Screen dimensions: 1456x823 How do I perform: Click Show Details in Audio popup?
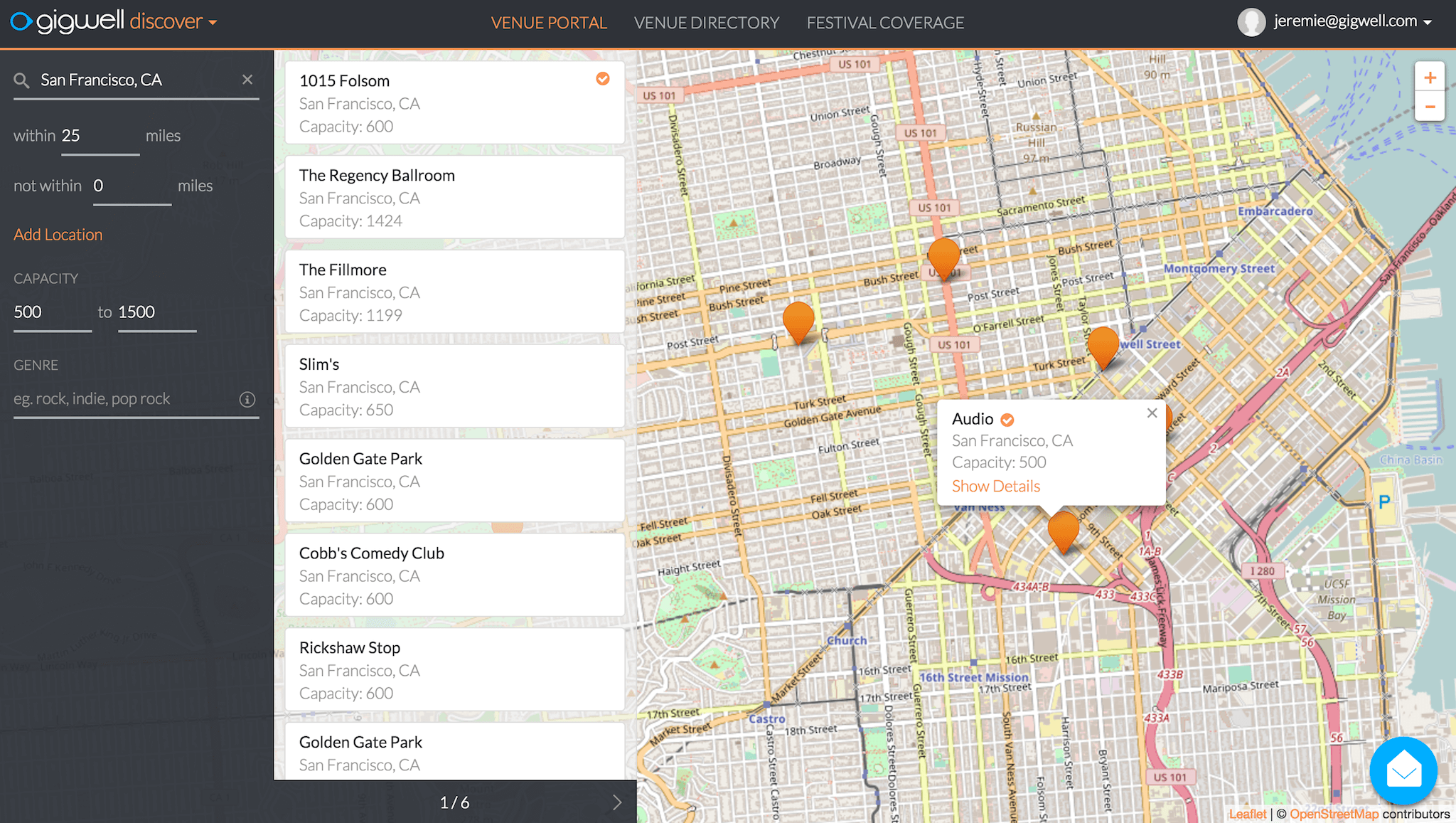click(x=995, y=487)
